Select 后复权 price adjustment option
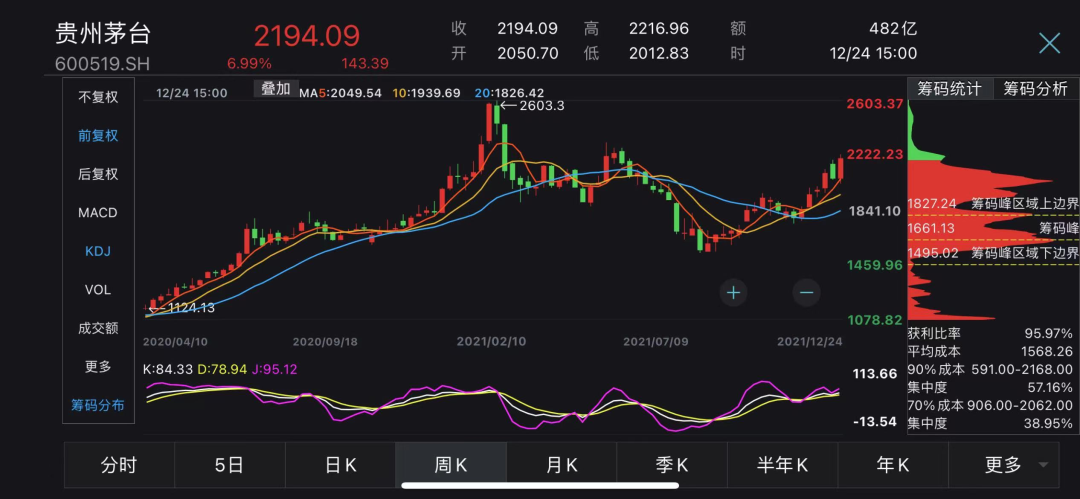This screenshot has width=1080, height=499. [x=98, y=174]
